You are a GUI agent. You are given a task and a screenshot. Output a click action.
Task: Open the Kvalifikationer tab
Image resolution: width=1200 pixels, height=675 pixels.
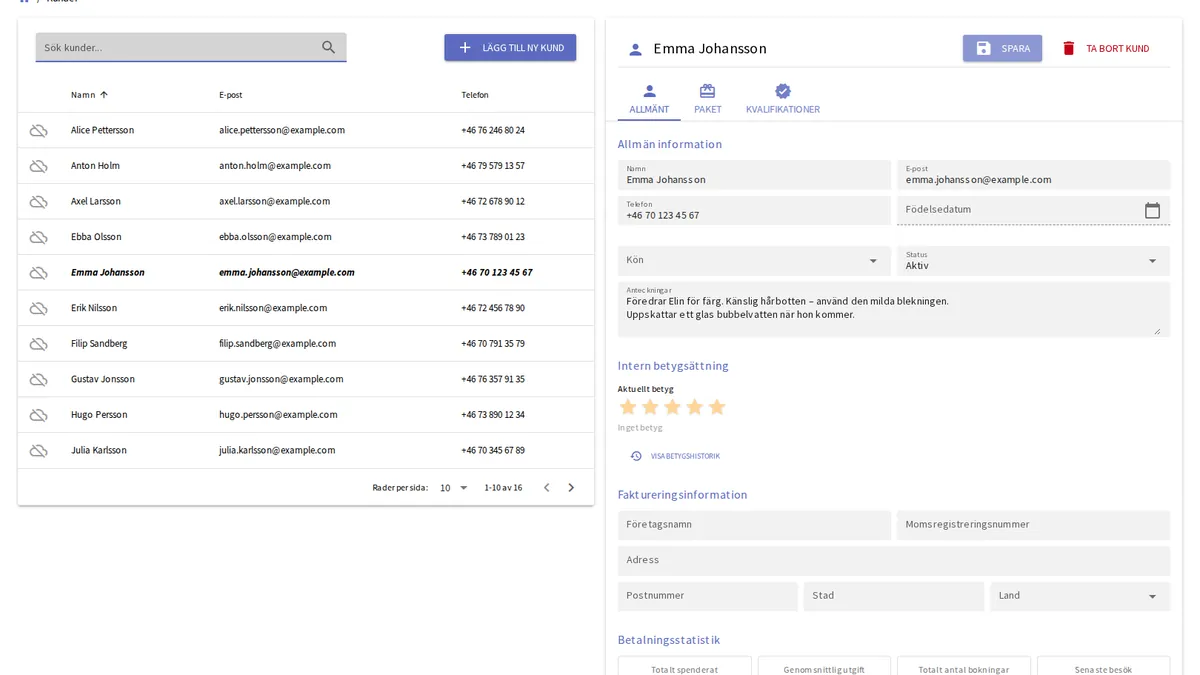(783, 100)
